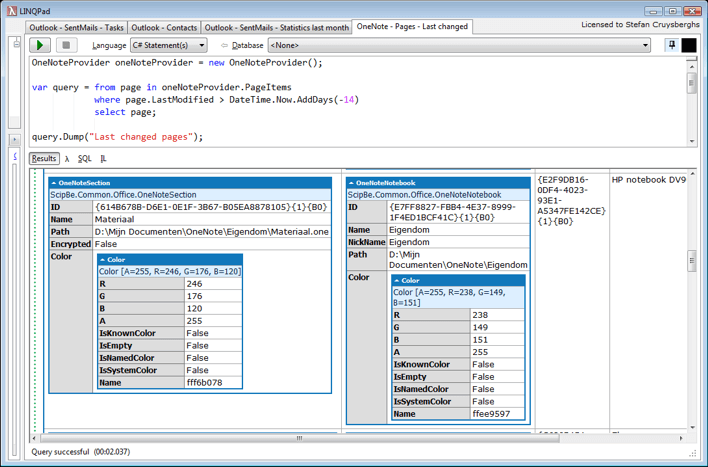Click the results vertical scrollbar thumb
This screenshot has width=708, height=467.
pos(691,261)
